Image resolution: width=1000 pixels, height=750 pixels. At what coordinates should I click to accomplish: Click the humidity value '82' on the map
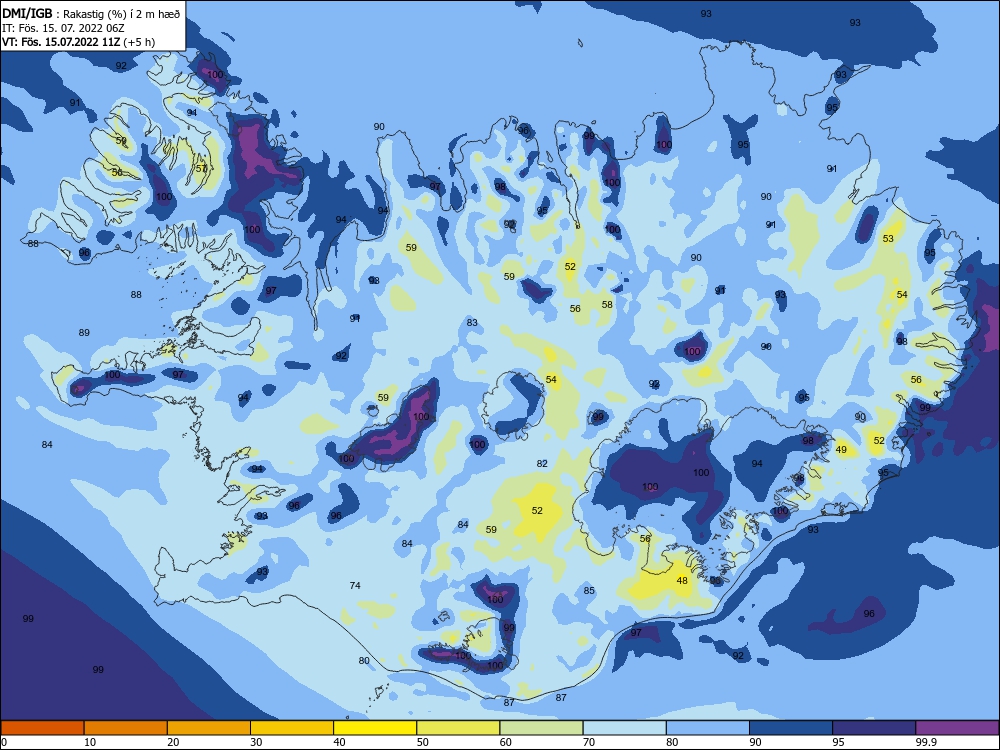click(542, 464)
